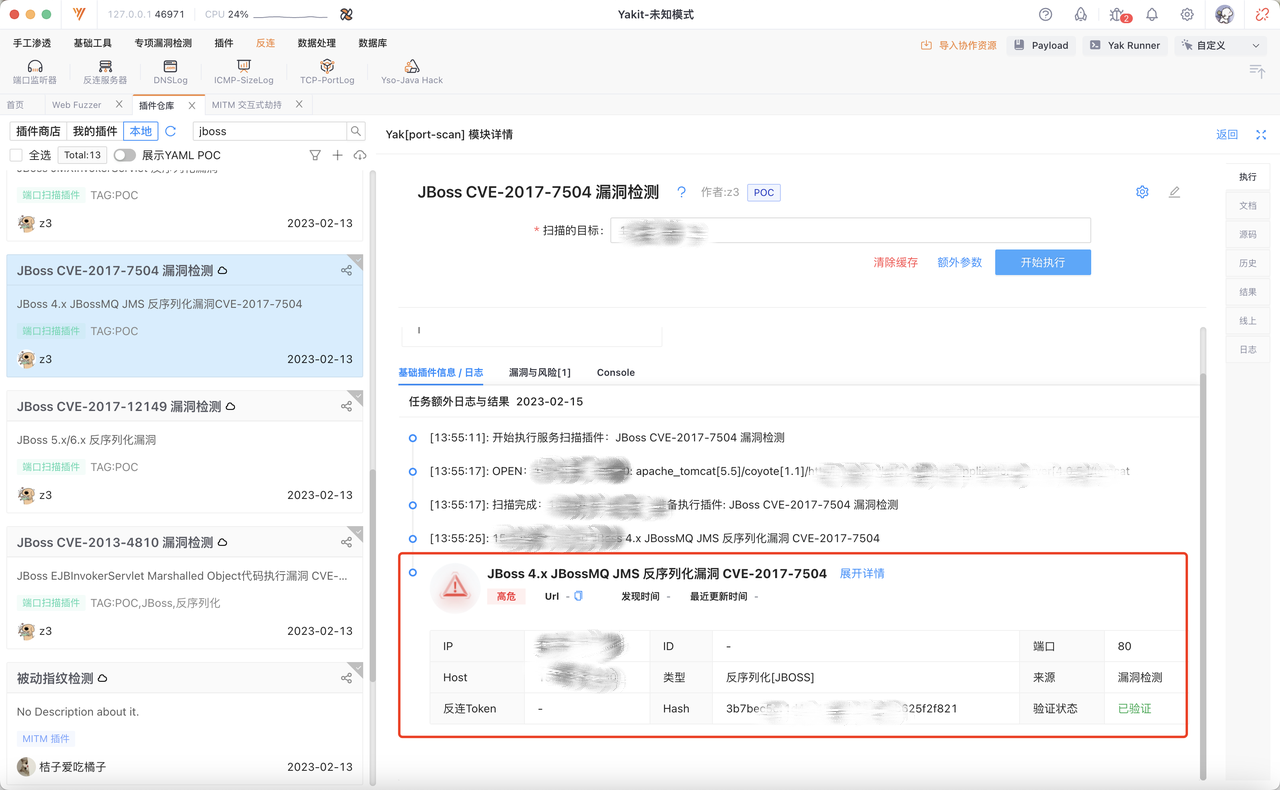The image size is (1280, 790).
Task: Select the 本地 local plugins option
Action: [x=141, y=131]
